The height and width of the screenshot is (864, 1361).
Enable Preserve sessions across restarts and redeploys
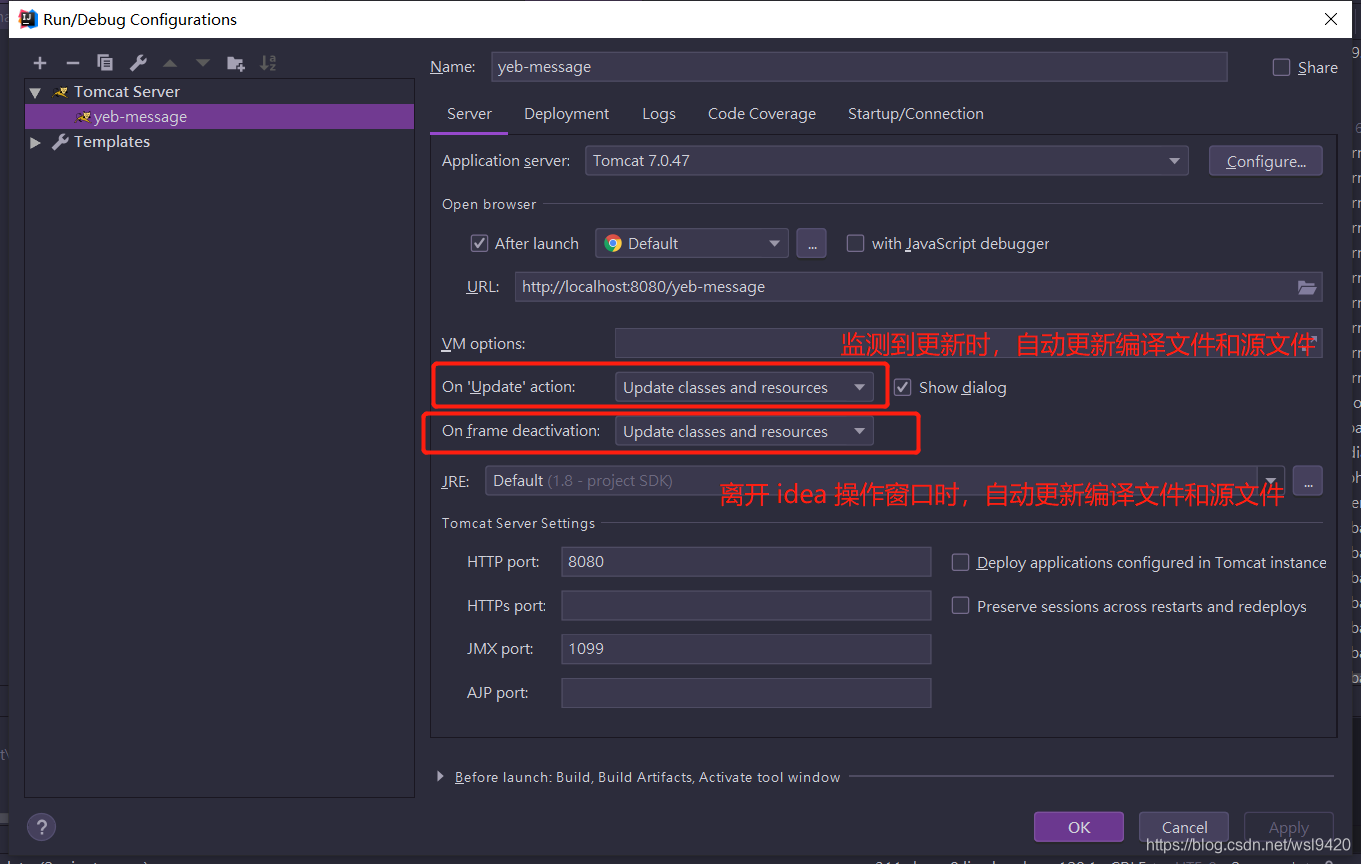[x=960, y=606]
